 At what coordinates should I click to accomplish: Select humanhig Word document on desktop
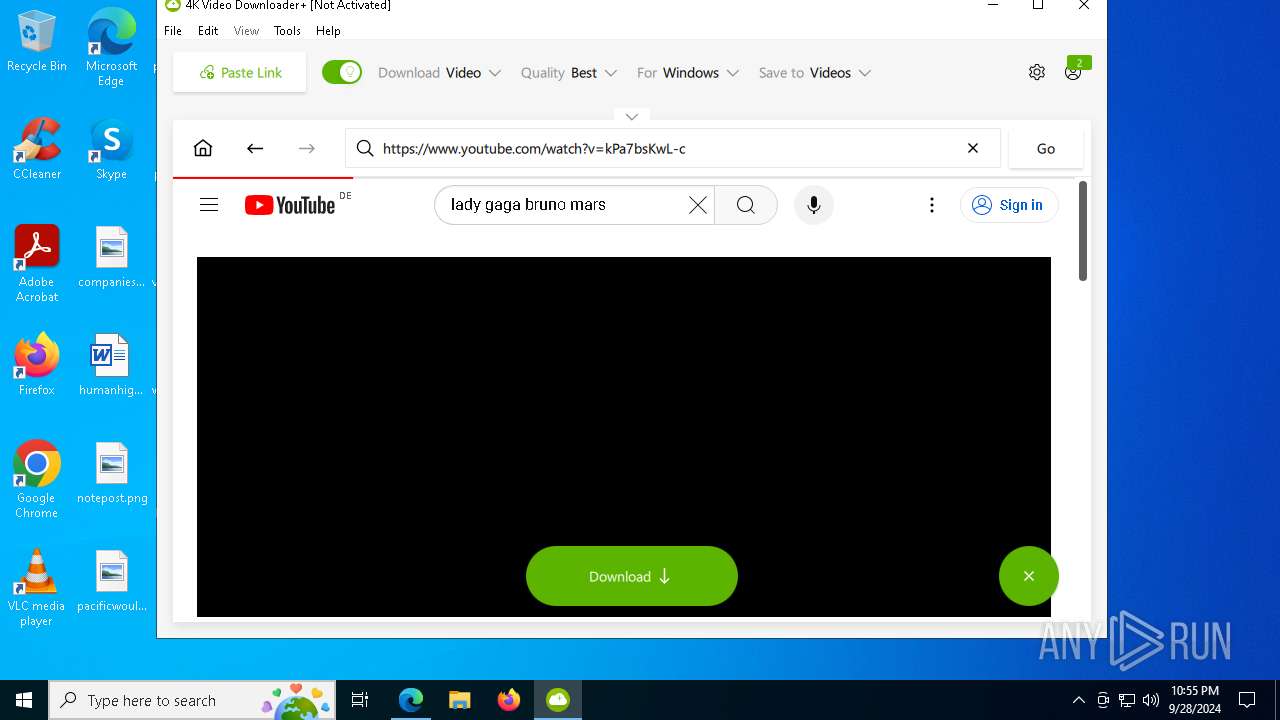tap(111, 365)
